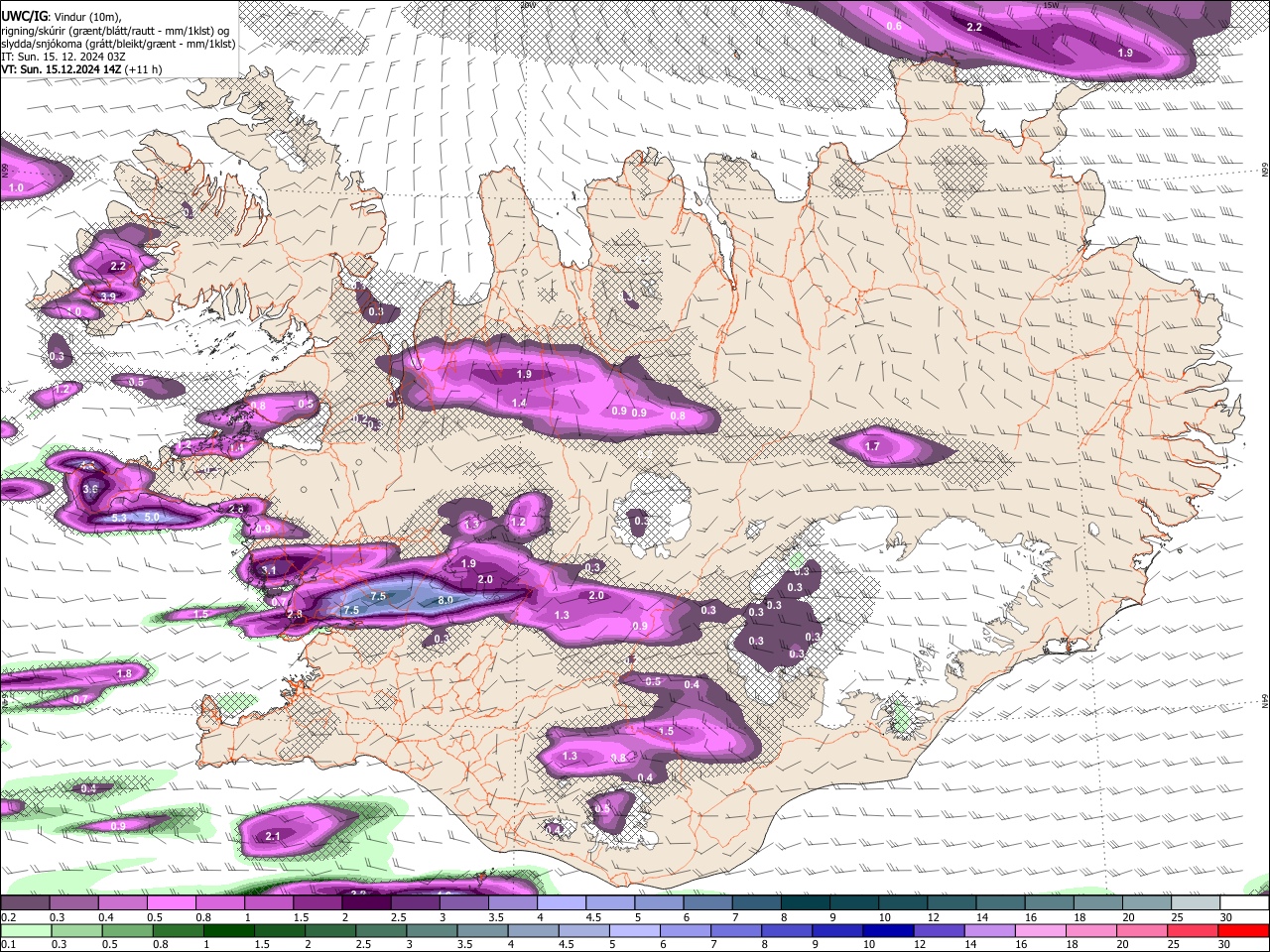Click the navy blue 10–12 lower legend swatch
The image size is (1270, 952).
tap(889, 931)
